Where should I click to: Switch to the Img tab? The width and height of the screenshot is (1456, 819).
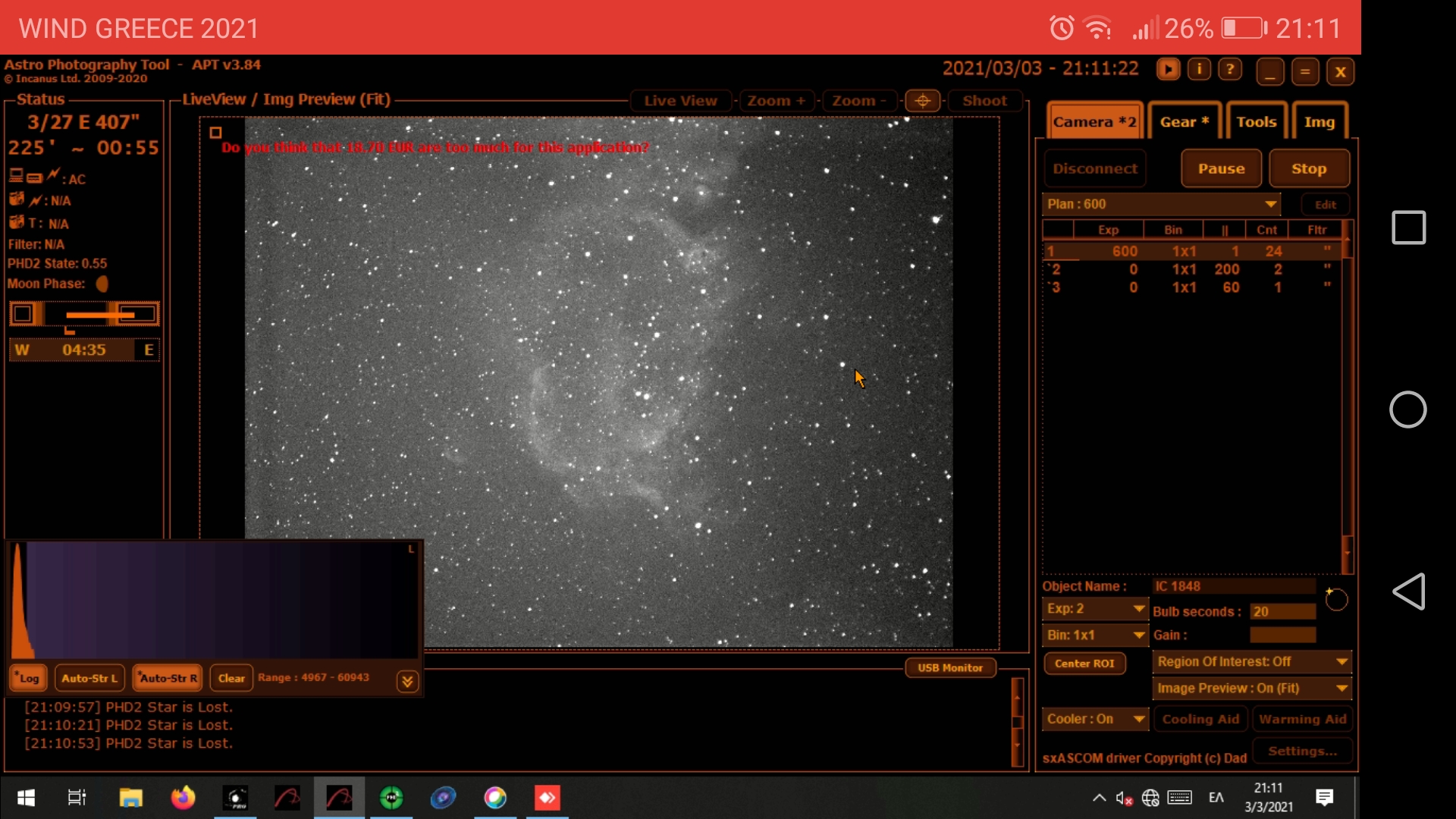coord(1319,121)
